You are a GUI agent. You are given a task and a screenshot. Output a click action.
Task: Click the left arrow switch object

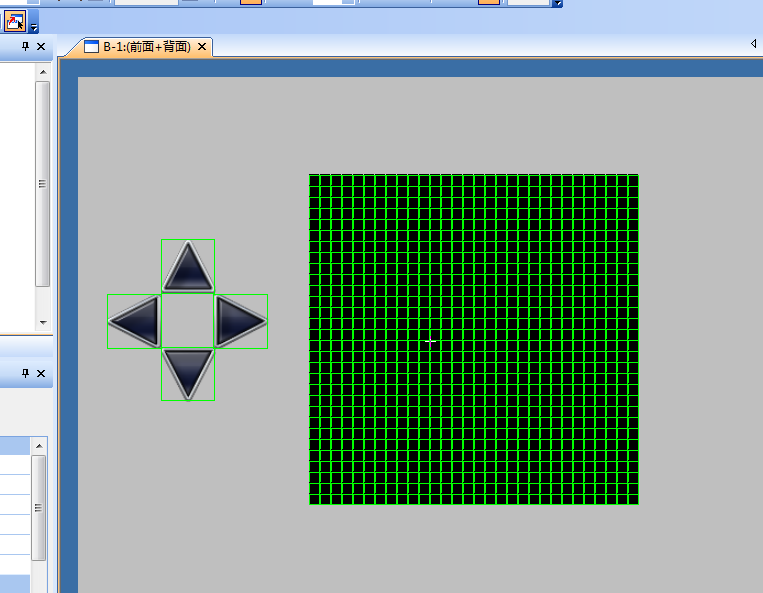pos(134,321)
